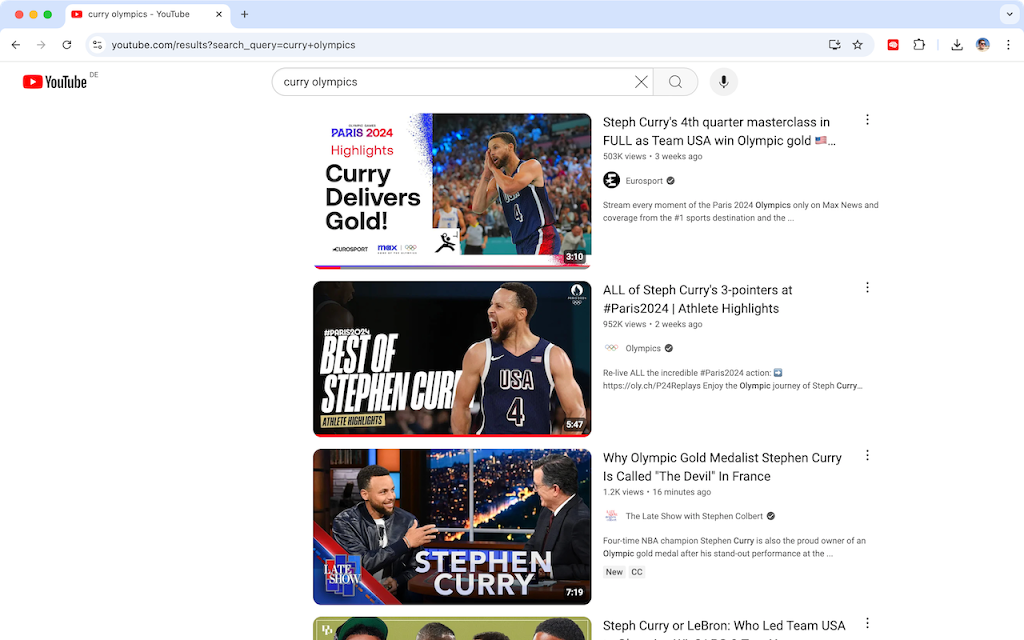
Task: Go back with the browser back arrow
Action: (16, 44)
